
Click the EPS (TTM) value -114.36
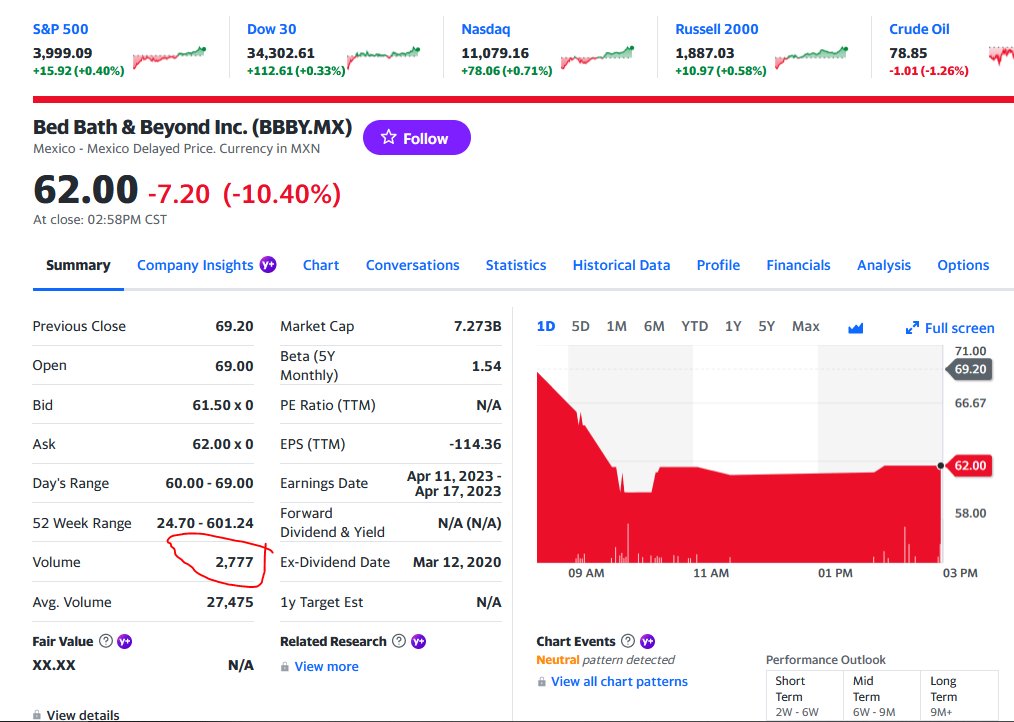click(x=475, y=444)
